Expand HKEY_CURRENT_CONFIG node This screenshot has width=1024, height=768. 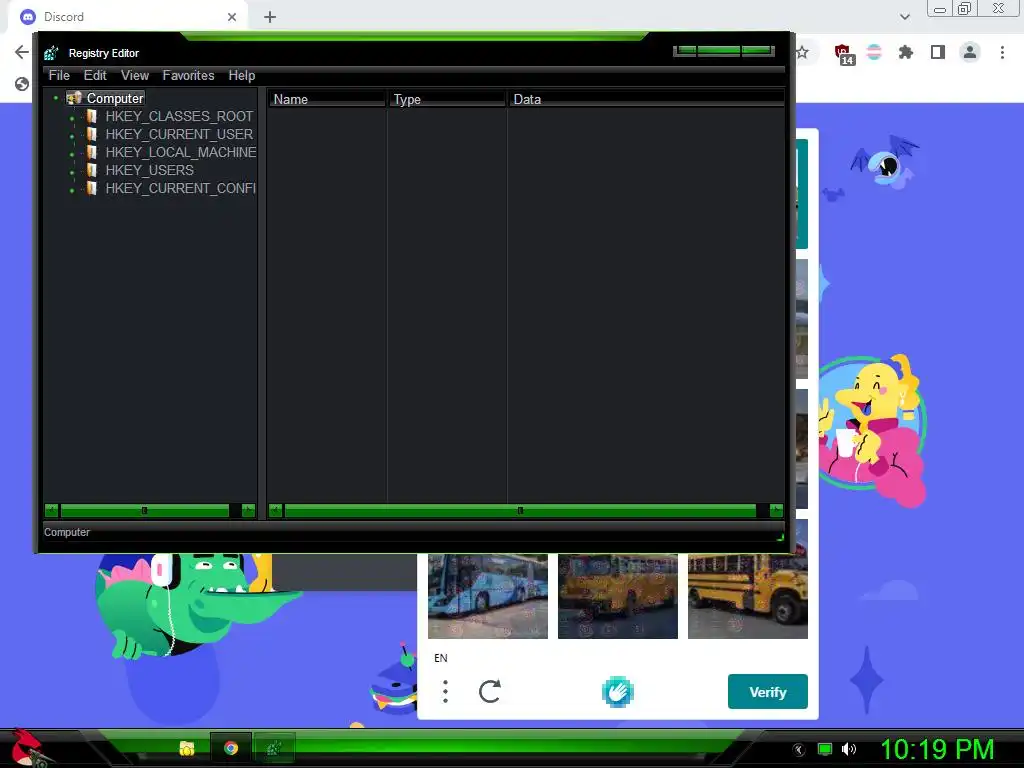pyautogui.click(x=72, y=191)
